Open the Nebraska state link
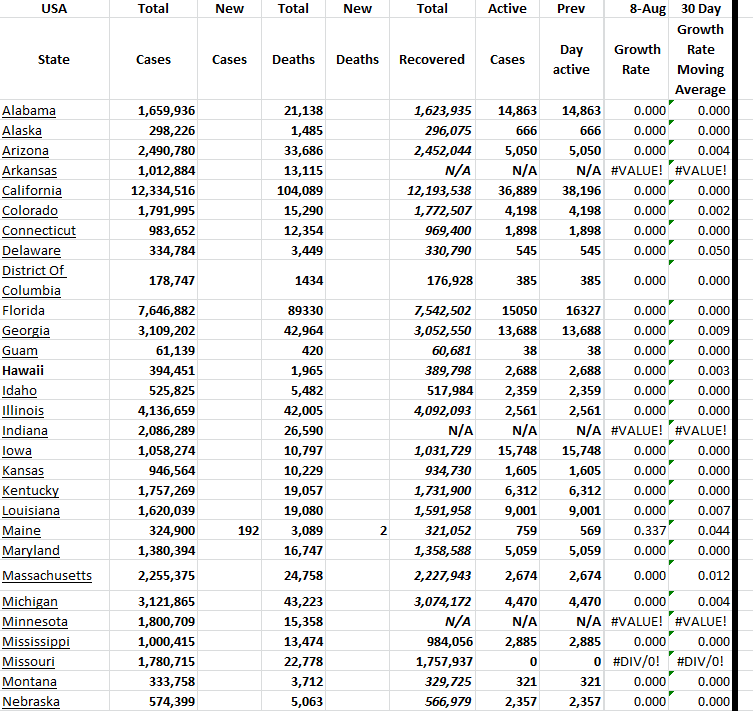The width and height of the screenshot is (753, 711). coord(31,702)
